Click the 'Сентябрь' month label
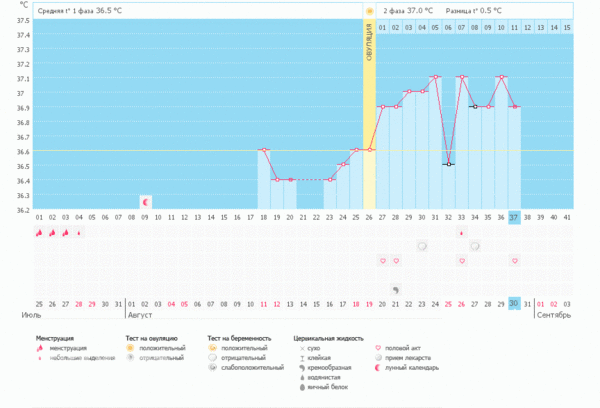This screenshot has height=408, width=600. 553,315
